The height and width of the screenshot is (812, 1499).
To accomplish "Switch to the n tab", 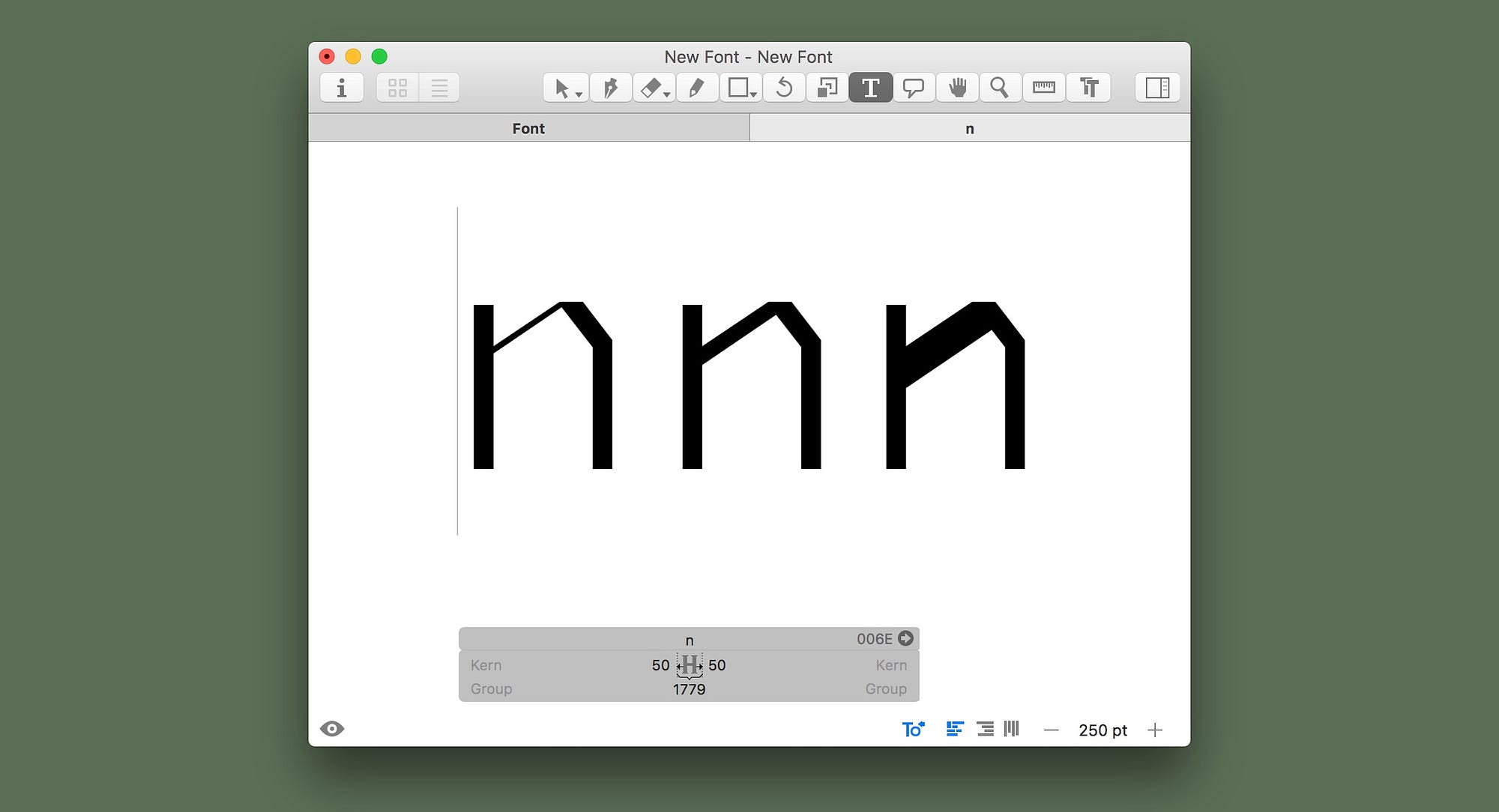I will pos(970,128).
